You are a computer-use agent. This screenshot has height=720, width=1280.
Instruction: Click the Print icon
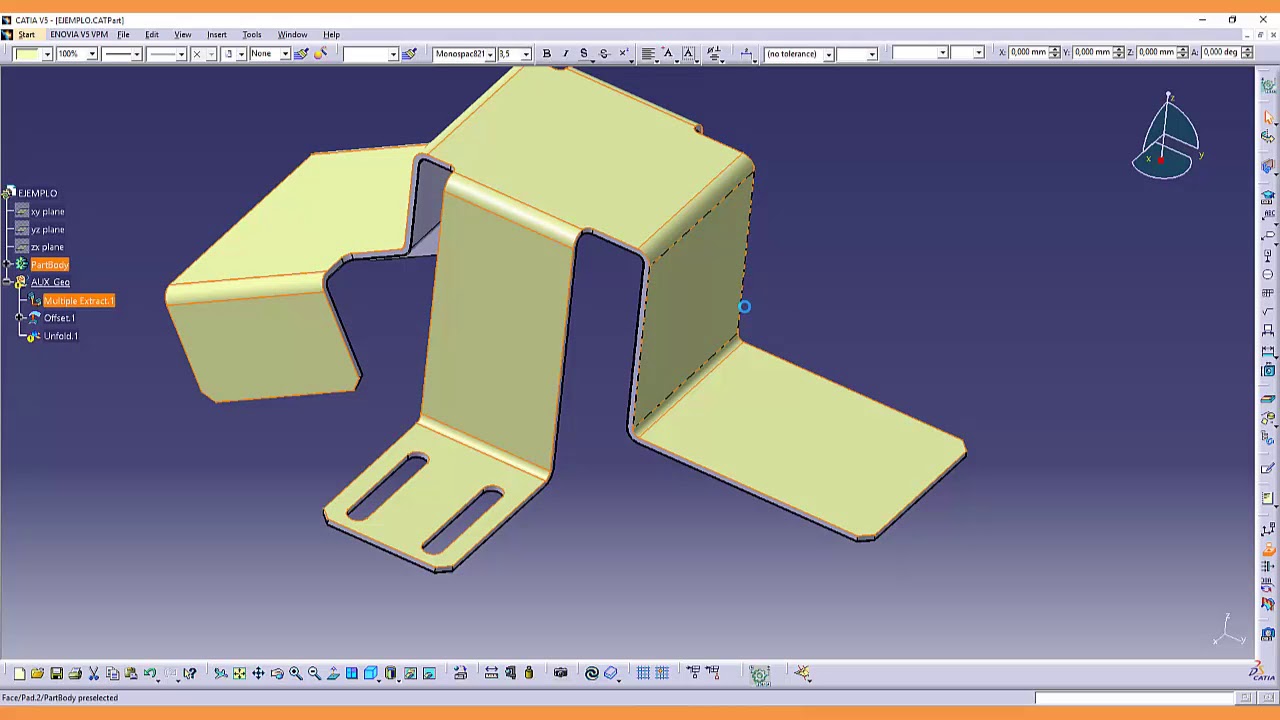point(75,673)
